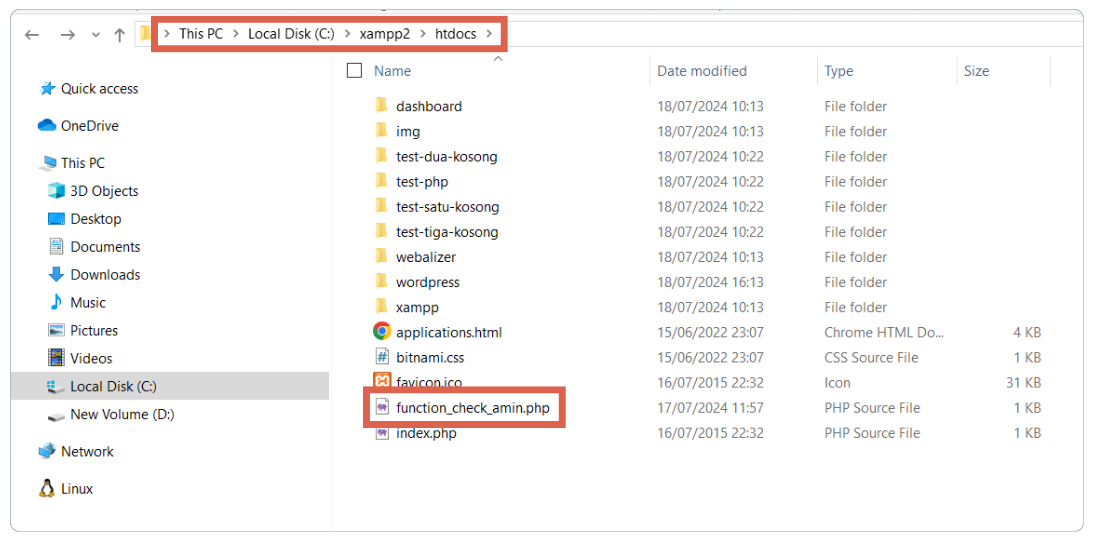Click the Network globe icon
The height and width of the screenshot is (542, 1094).
47,451
